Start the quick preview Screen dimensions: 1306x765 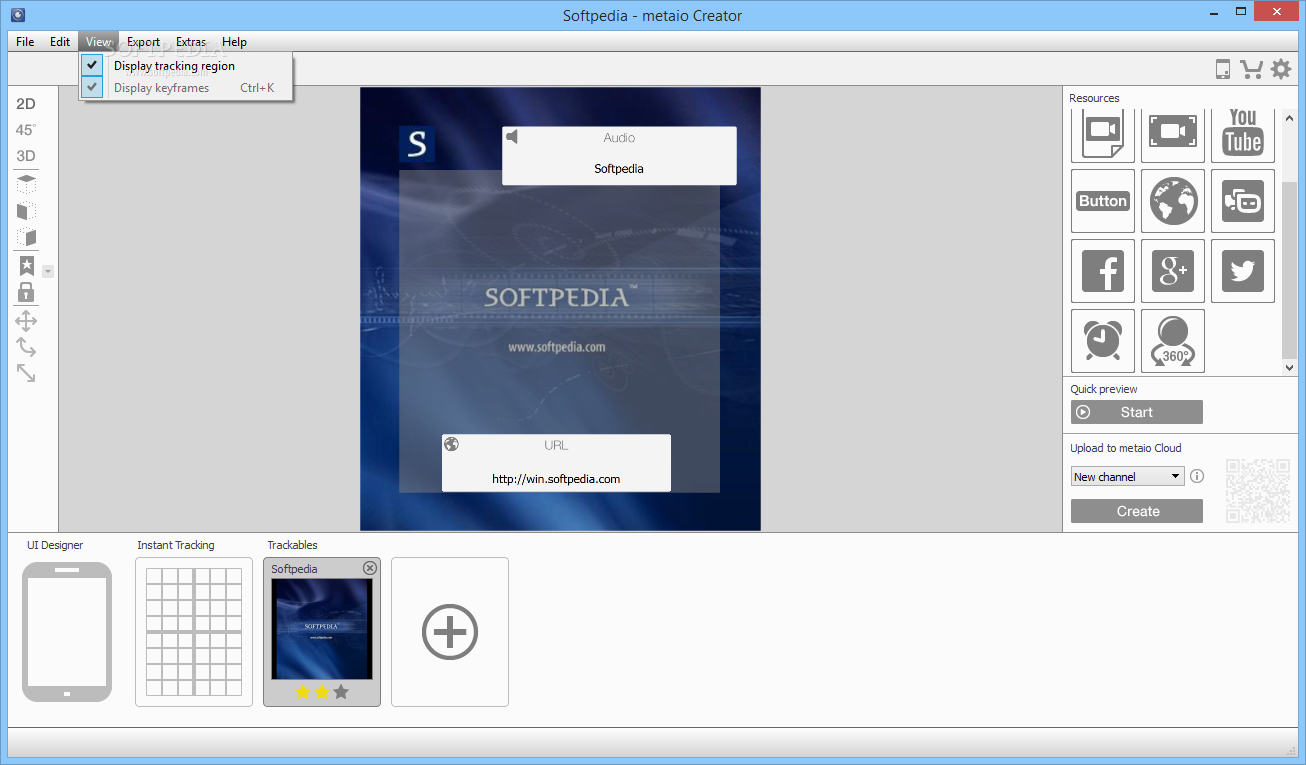1137,412
